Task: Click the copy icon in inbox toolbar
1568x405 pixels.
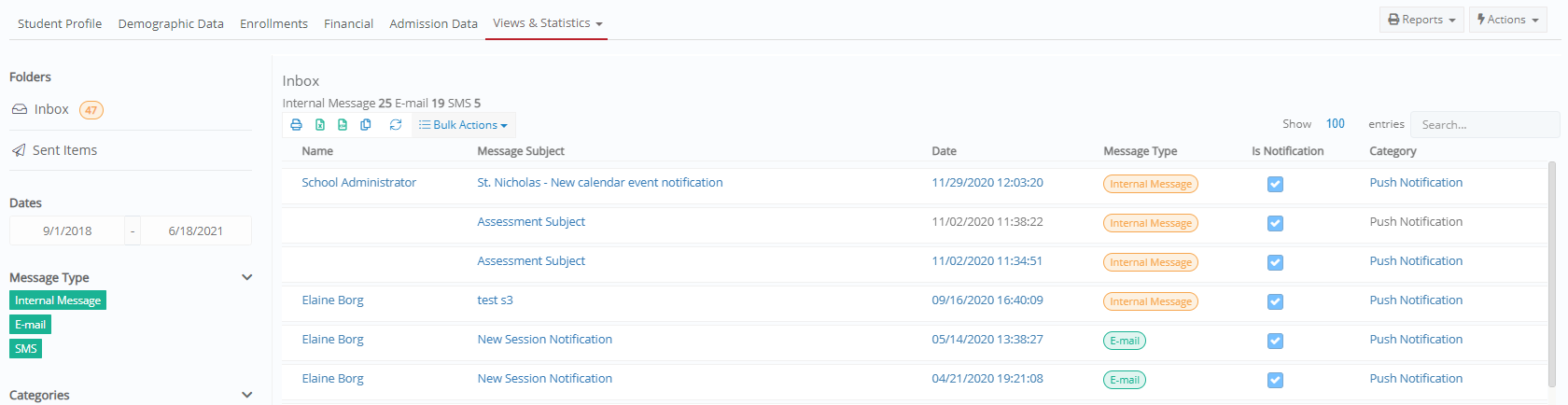Action: pyautogui.click(x=366, y=125)
